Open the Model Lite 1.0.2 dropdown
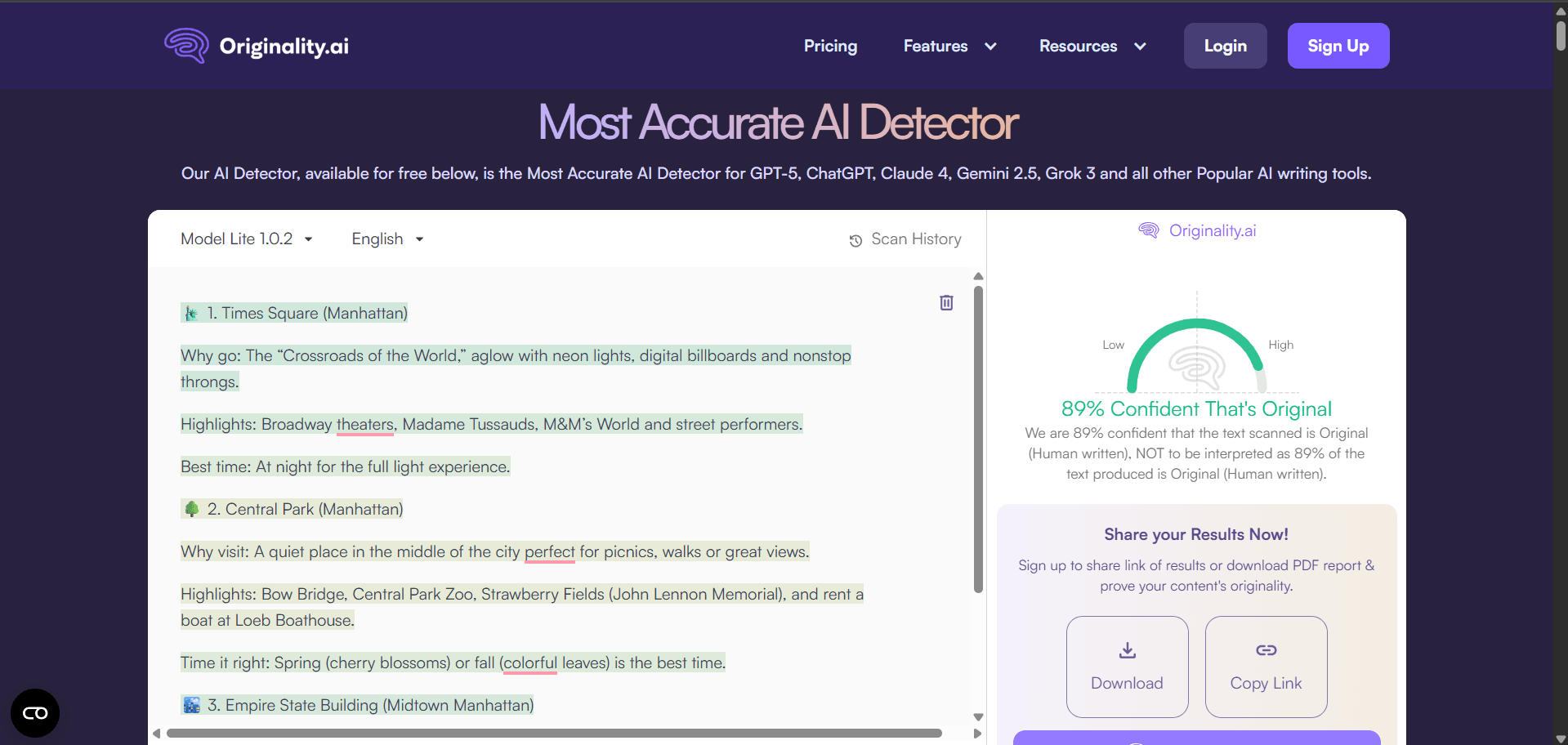The height and width of the screenshot is (745, 1568). click(246, 239)
